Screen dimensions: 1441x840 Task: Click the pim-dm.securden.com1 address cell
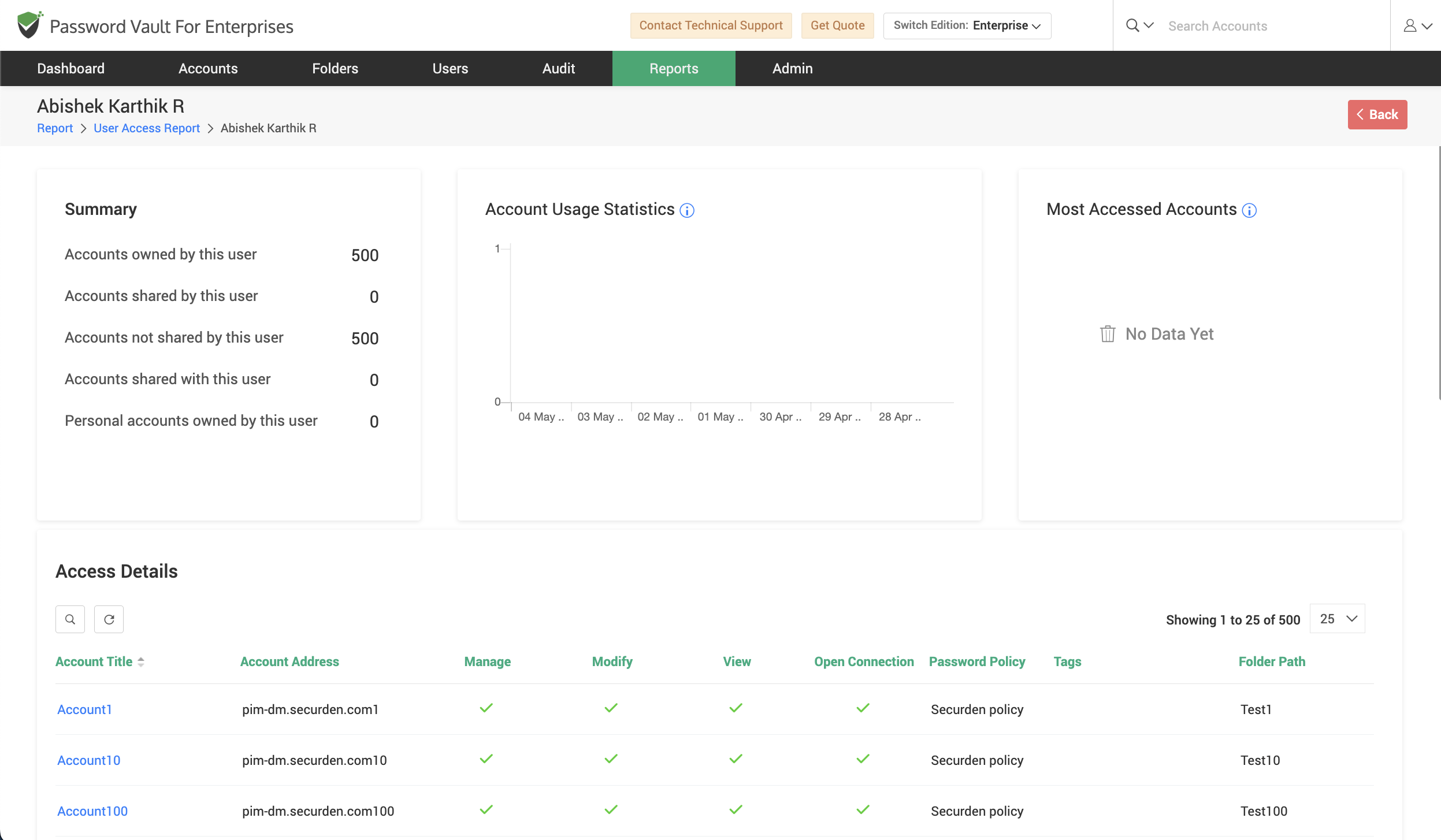[x=310, y=709]
